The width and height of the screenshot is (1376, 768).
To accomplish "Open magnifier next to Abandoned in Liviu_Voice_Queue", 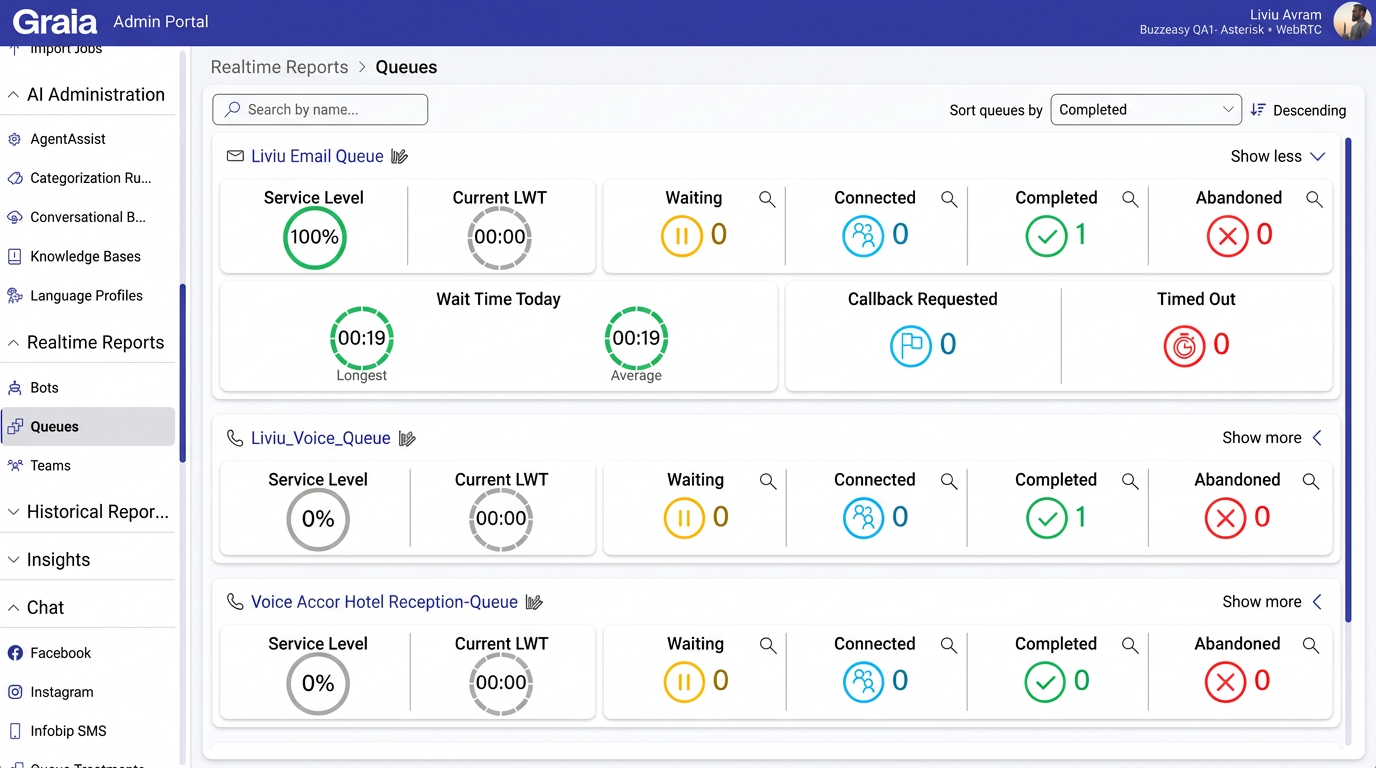I will tap(1311, 481).
